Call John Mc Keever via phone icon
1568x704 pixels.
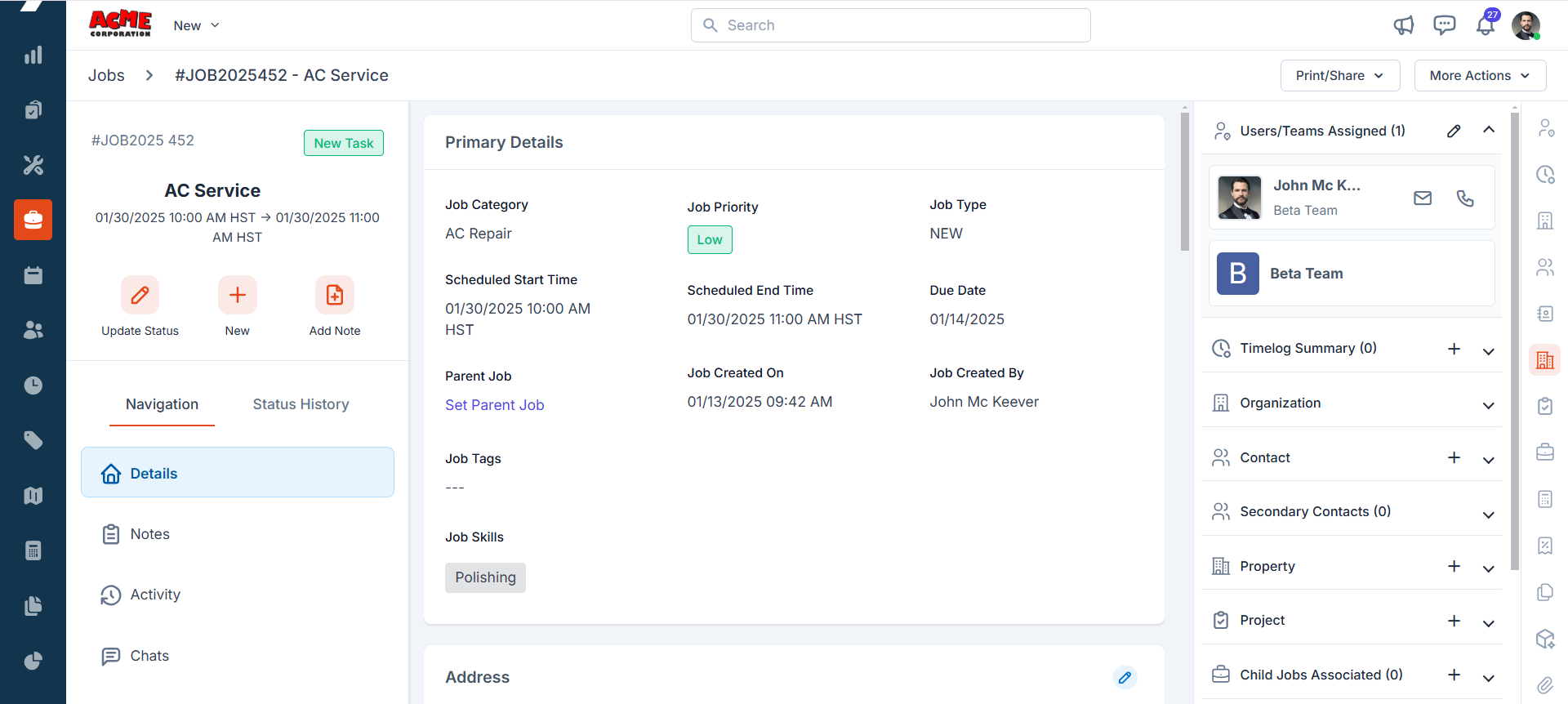pyautogui.click(x=1465, y=198)
